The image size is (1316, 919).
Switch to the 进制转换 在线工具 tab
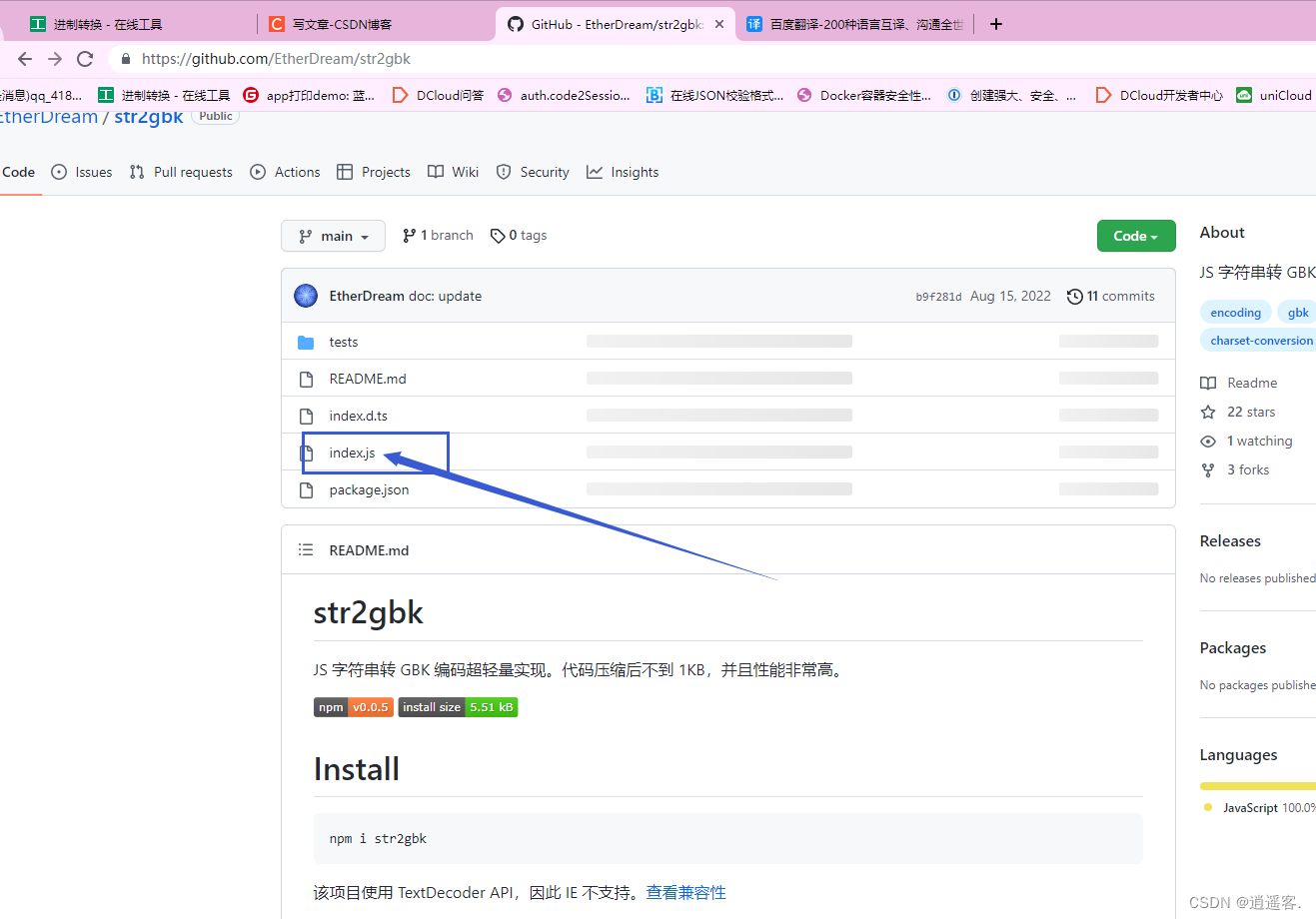[108, 24]
